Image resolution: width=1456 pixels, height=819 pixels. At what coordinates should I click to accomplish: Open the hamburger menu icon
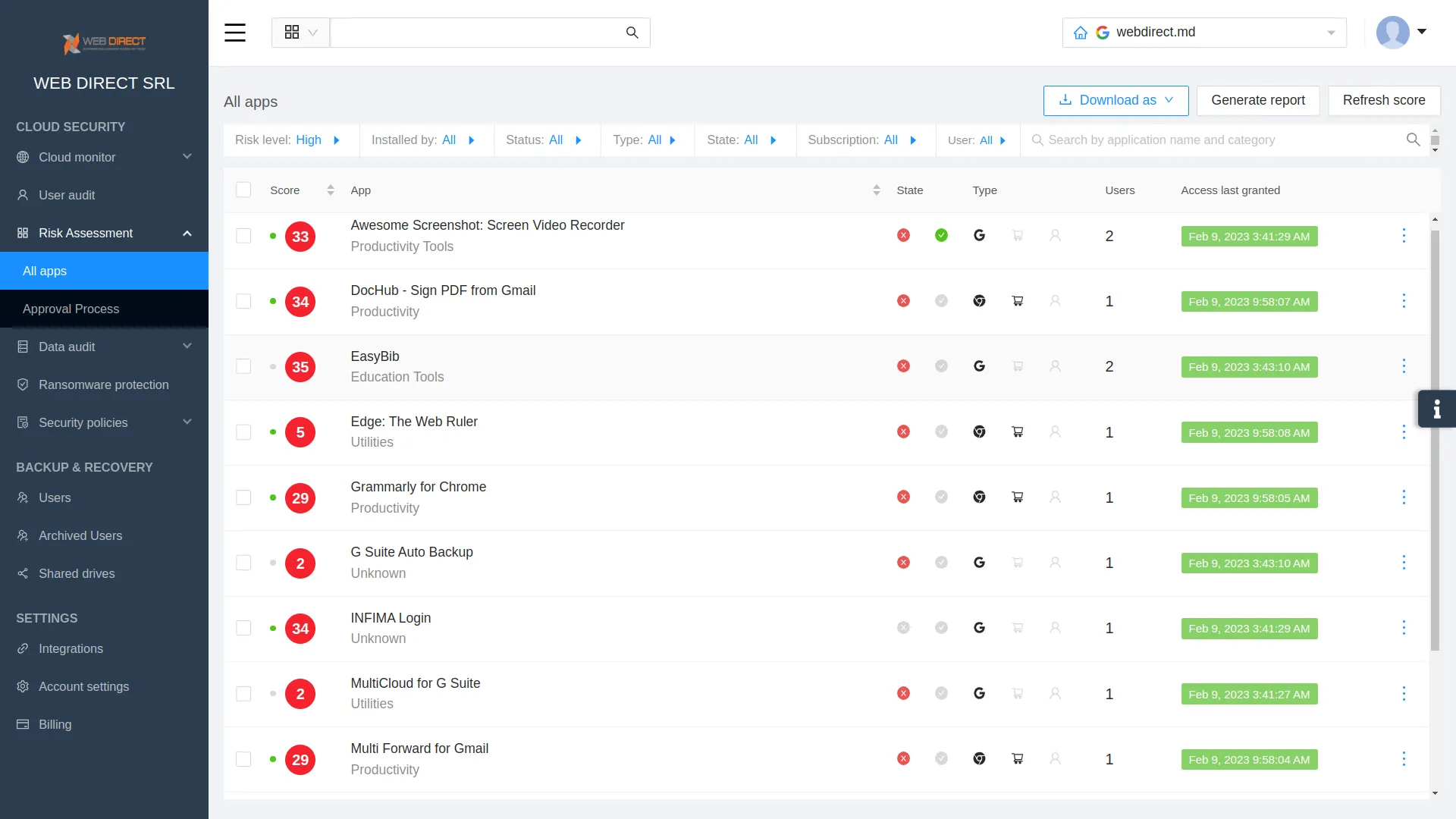(235, 33)
